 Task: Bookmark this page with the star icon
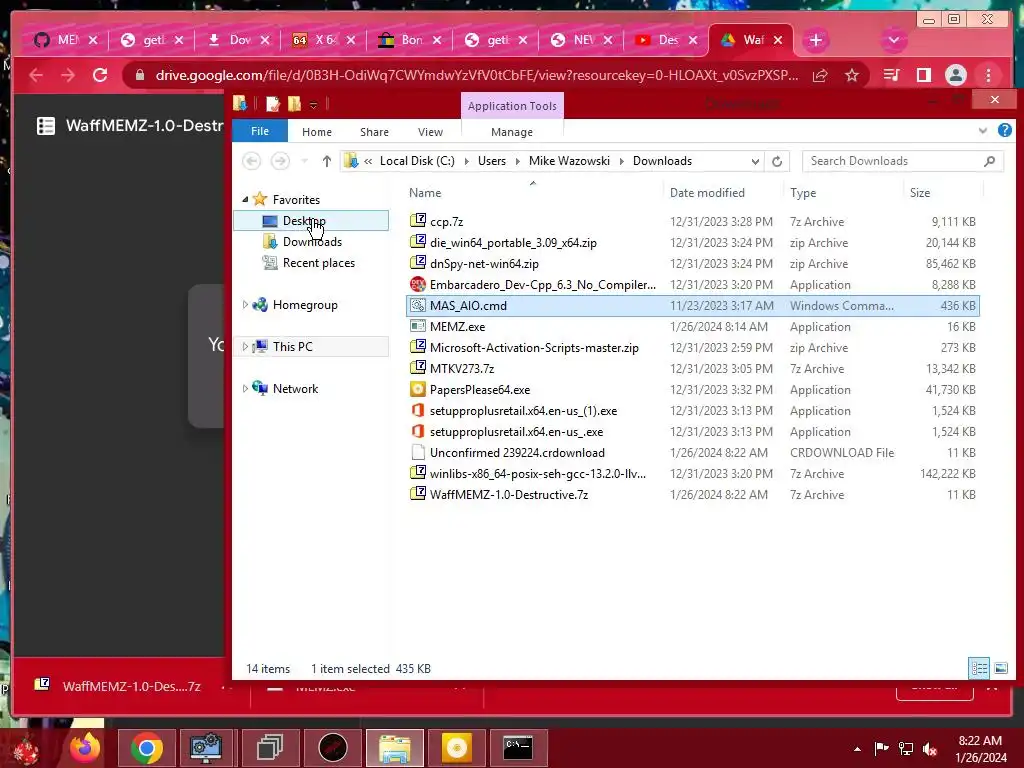point(852,75)
